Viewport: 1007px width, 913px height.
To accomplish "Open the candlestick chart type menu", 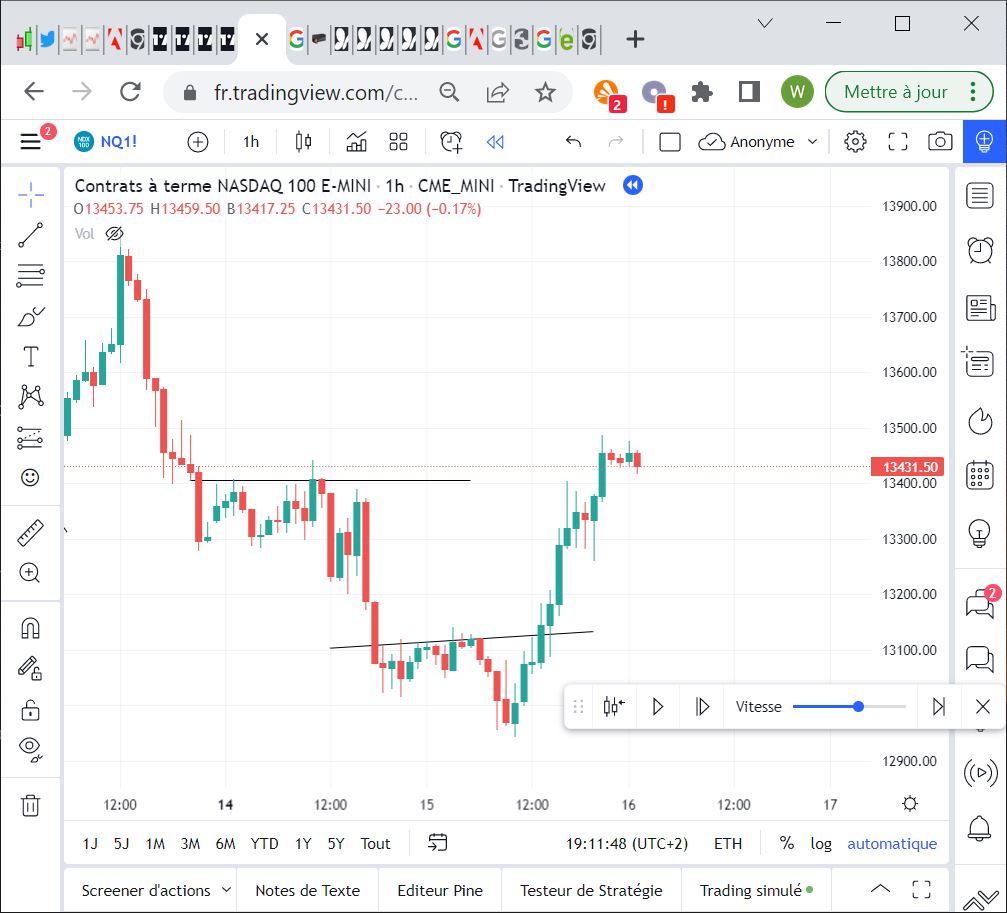I will click(x=303, y=141).
